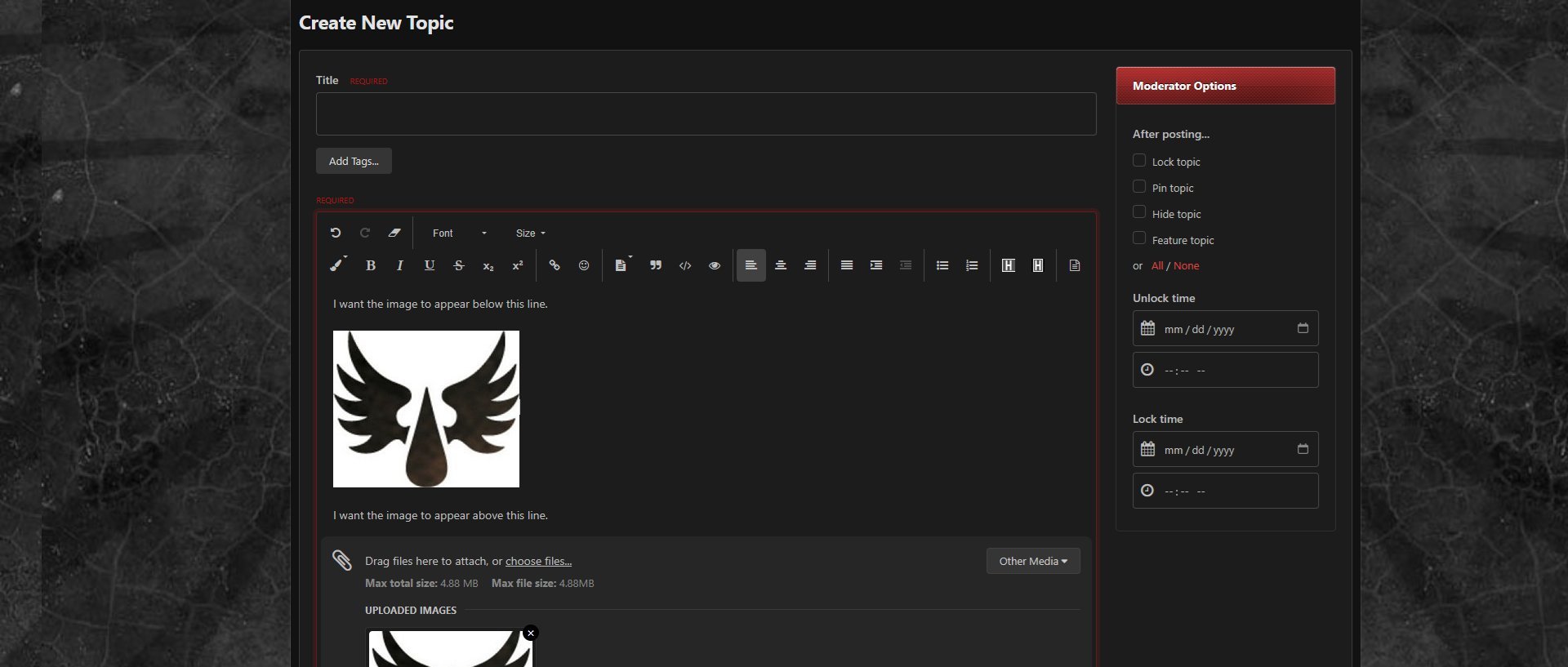Insert a bulleted list
The image size is (1568, 667).
[x=942, y=265]
